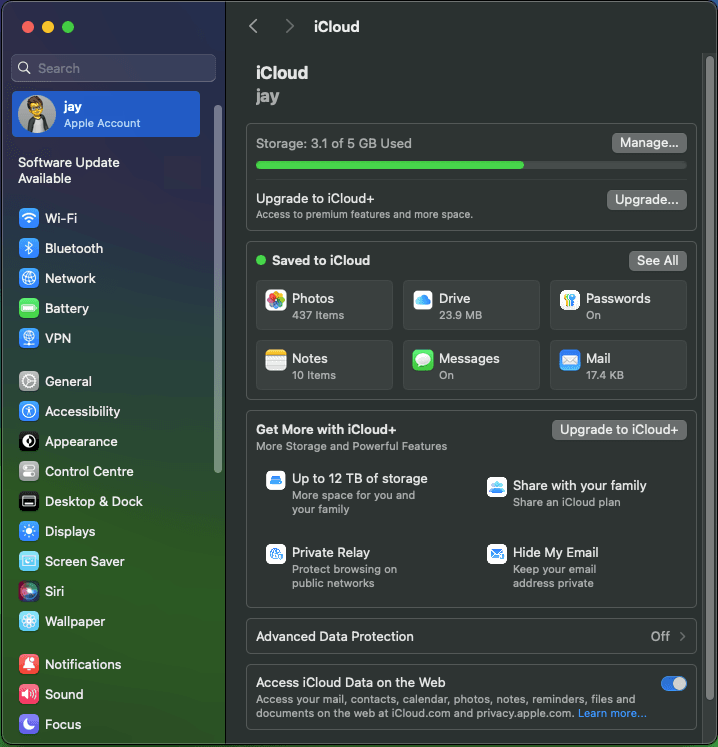Open the Learn more... link
Image resolution: width=718 pixels, height=747 pixels.
click(612, 713)
